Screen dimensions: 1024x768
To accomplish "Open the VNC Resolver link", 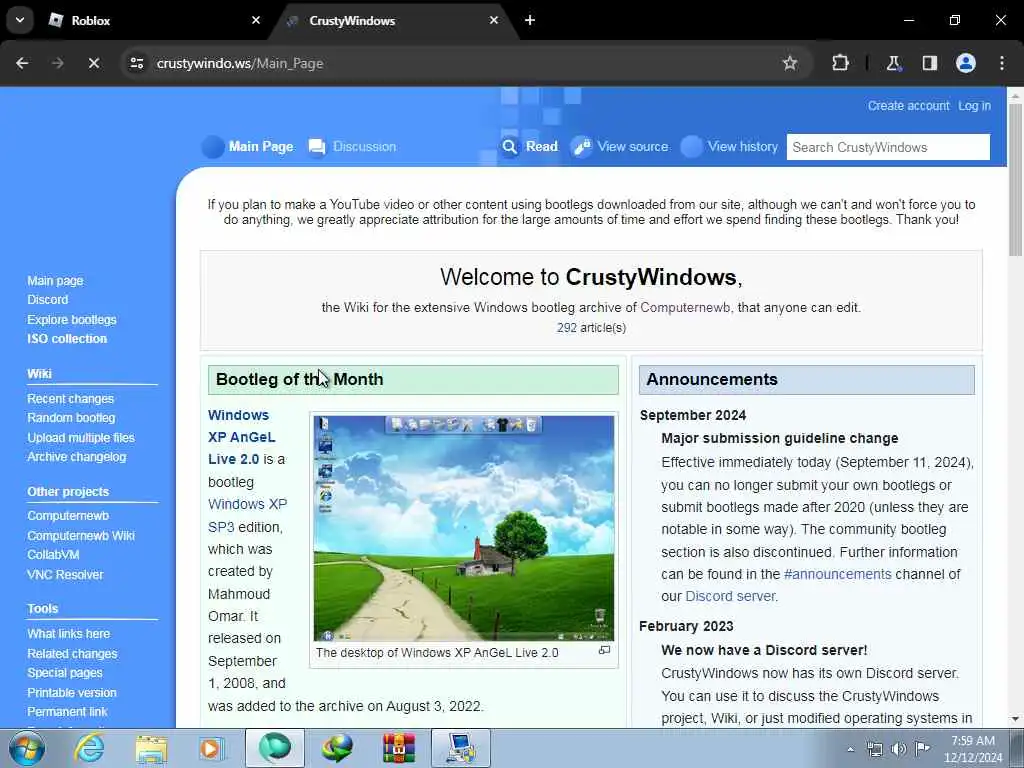I will (x=65, y=575).
